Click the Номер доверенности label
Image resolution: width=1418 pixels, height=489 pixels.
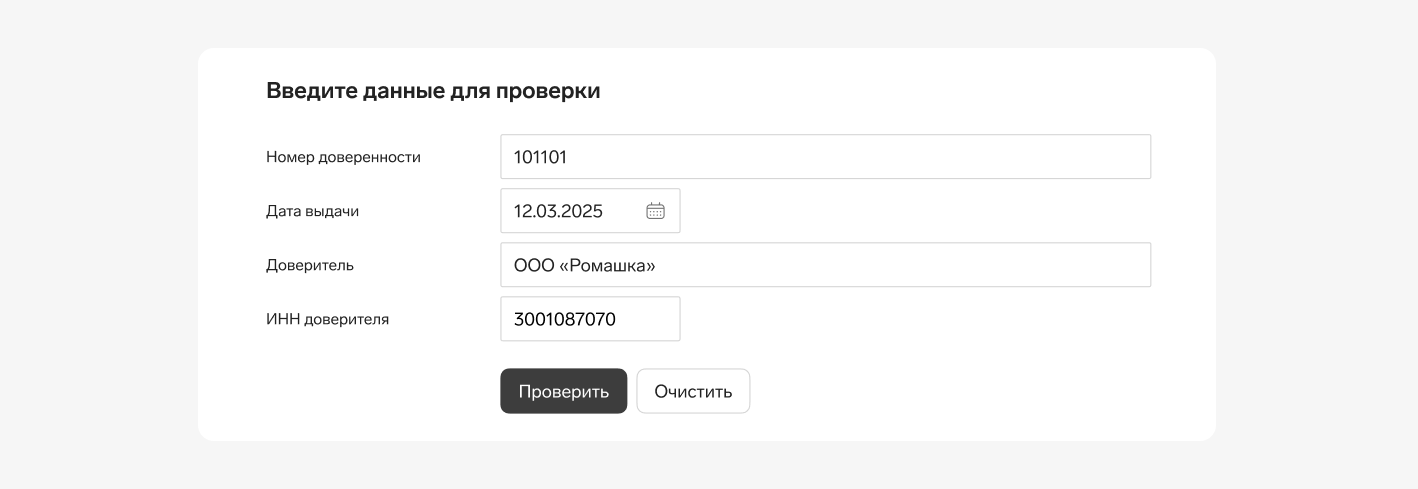click(343, 157)
